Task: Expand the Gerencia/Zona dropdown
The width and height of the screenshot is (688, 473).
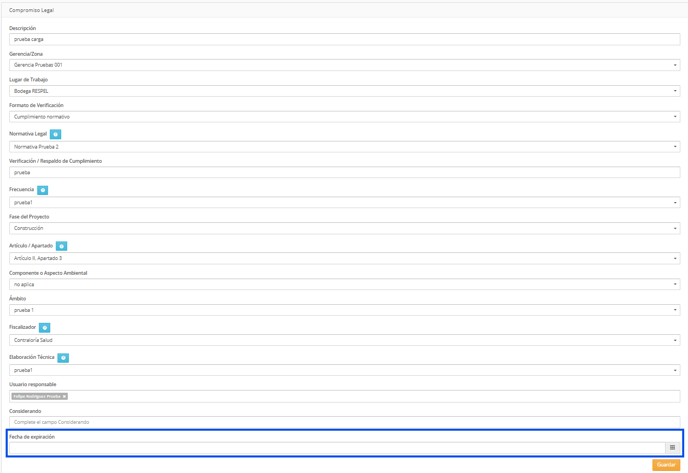Action: (344, 65)
